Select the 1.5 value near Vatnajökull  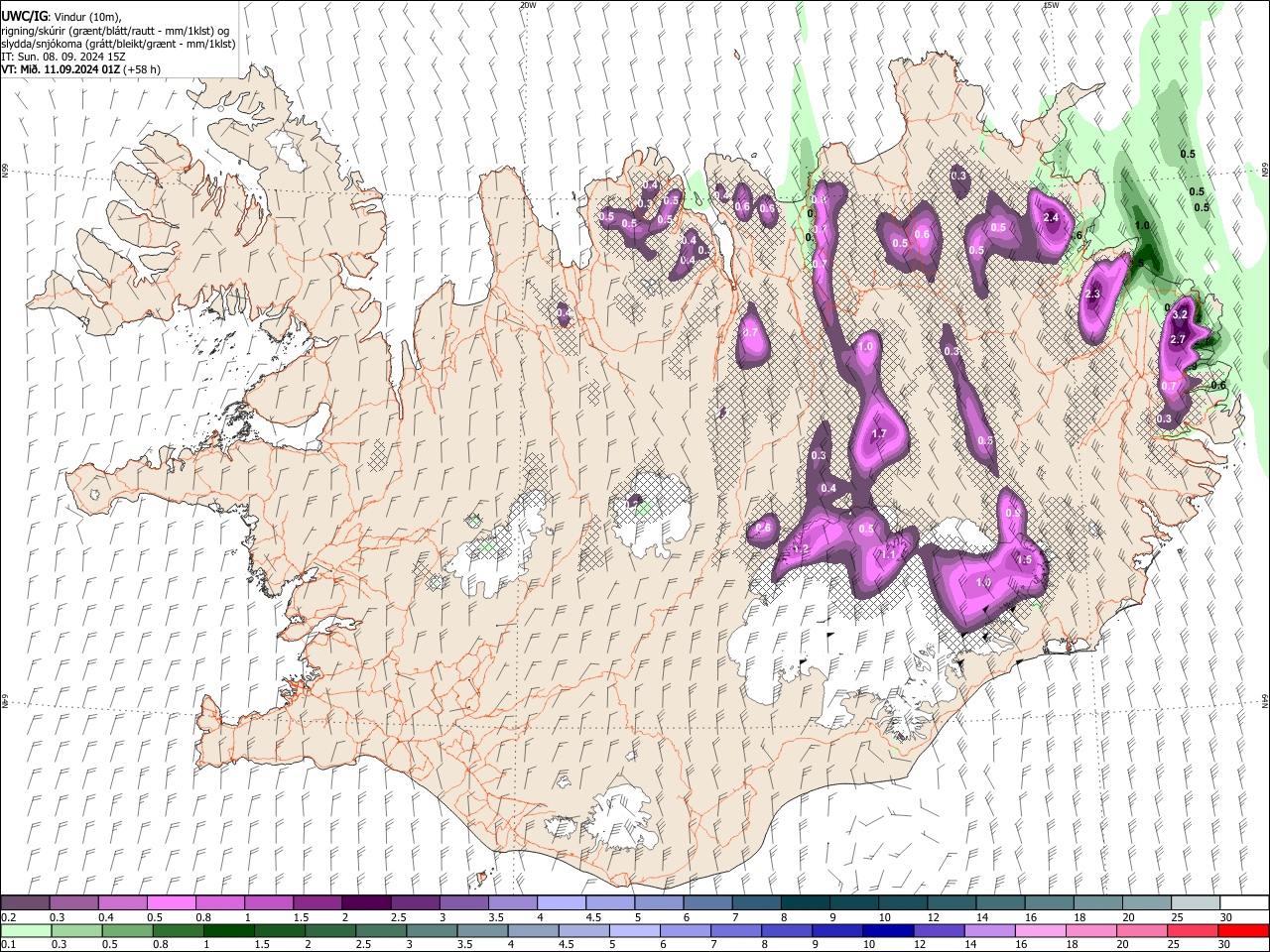(1025, 560)
